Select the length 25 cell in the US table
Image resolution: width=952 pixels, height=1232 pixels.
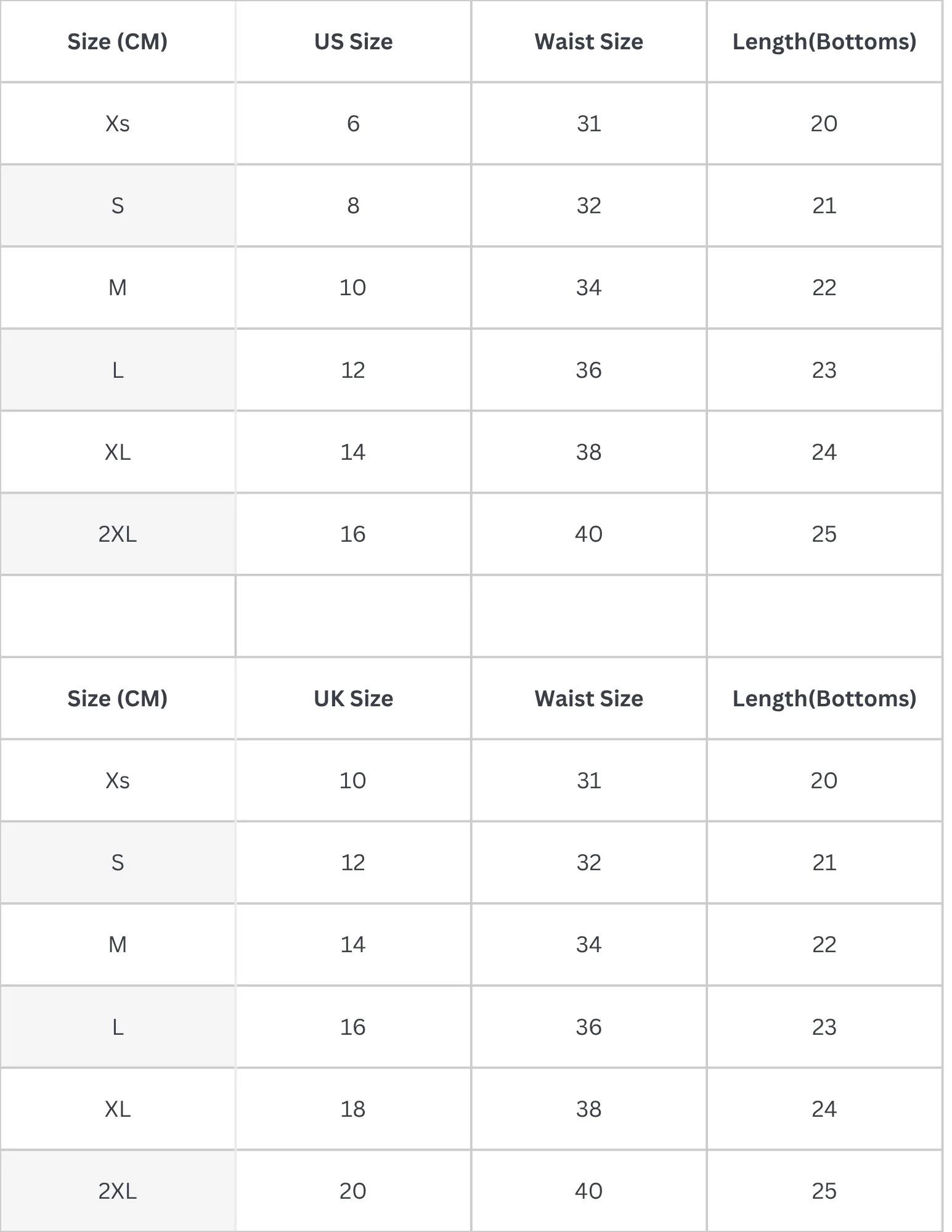click(x=824, y=534)
